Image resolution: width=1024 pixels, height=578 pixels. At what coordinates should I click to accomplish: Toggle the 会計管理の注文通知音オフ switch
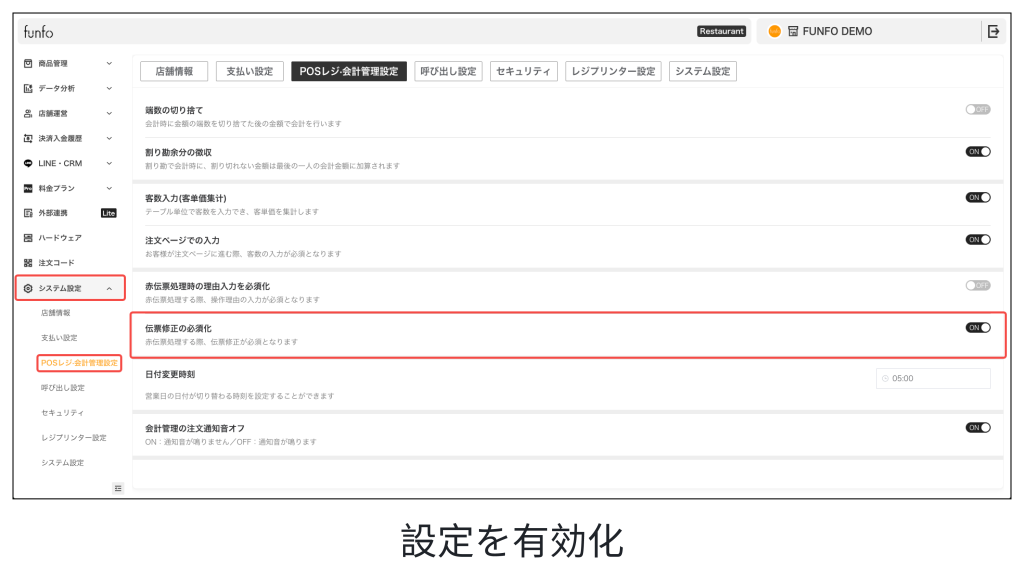coord(977,427)
